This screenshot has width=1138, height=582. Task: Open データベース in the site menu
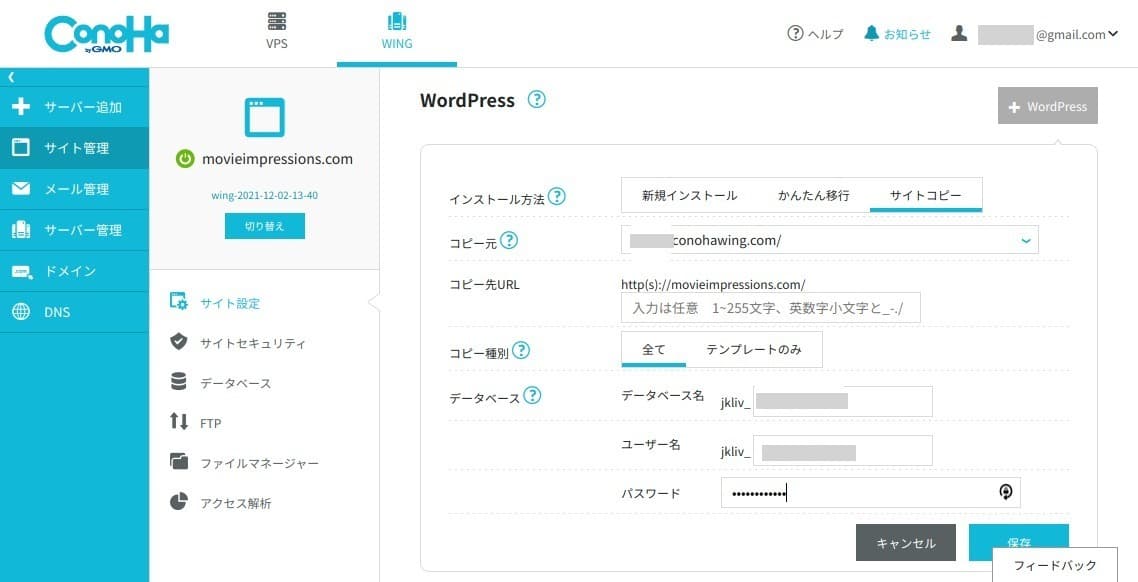(235, 383)
